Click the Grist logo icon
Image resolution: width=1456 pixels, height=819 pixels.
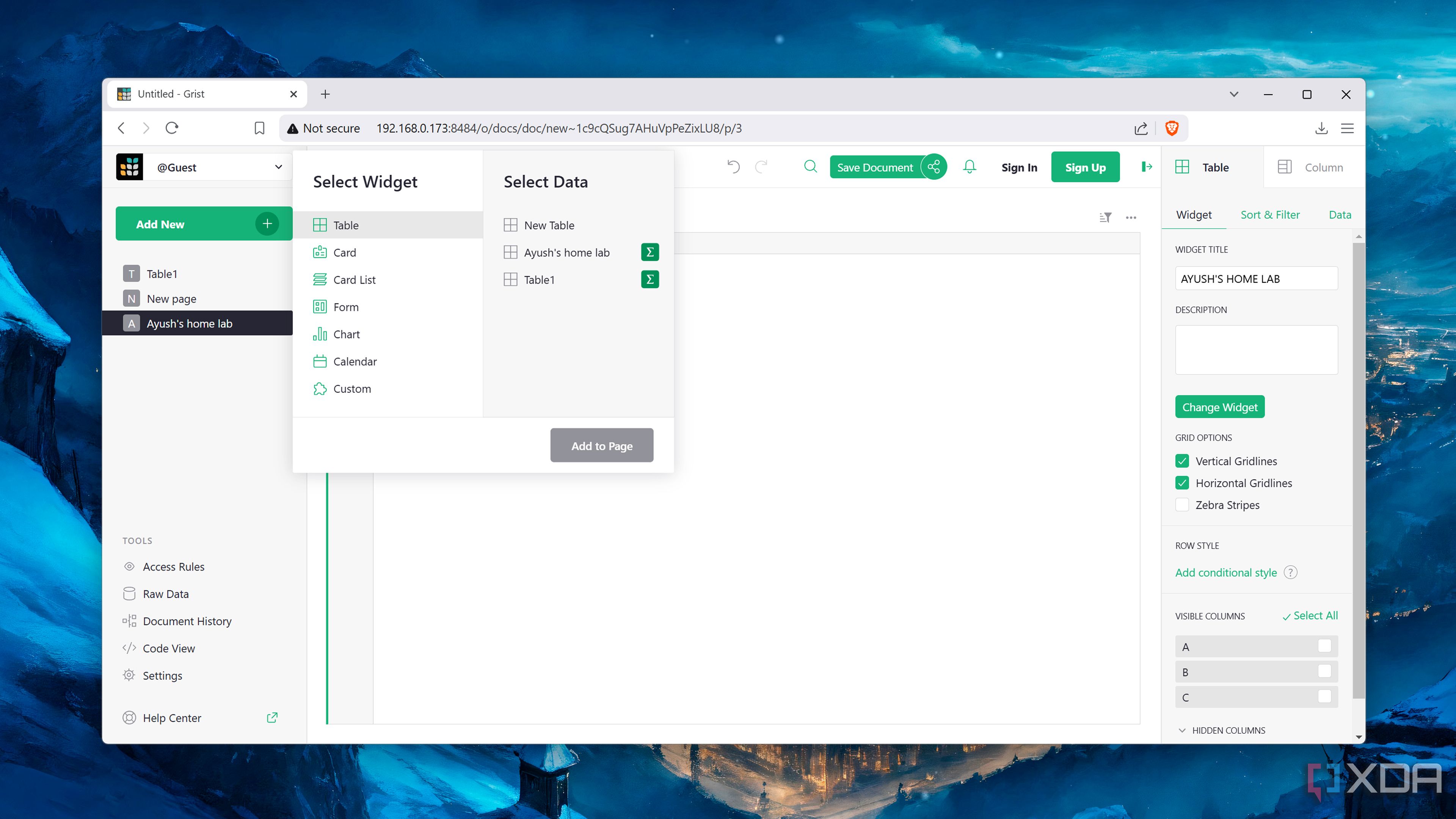click(x=129, y=167)
